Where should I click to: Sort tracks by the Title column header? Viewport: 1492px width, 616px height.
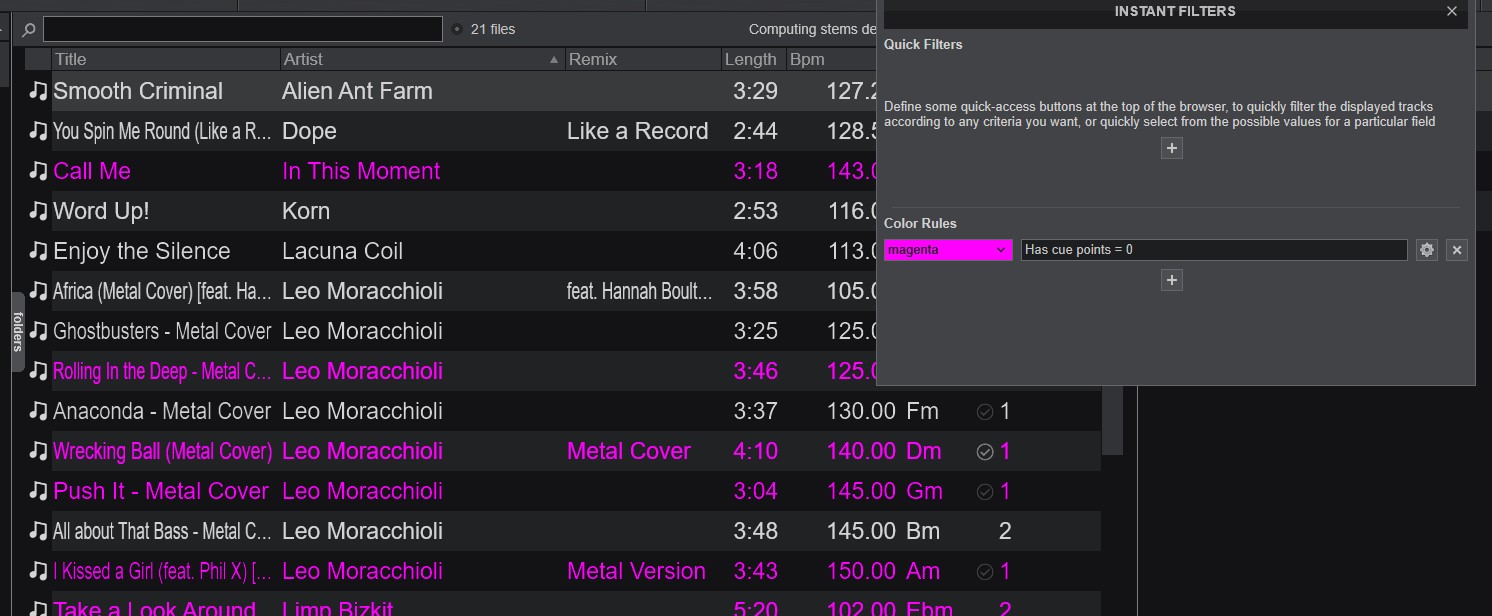tap(166, 59)
